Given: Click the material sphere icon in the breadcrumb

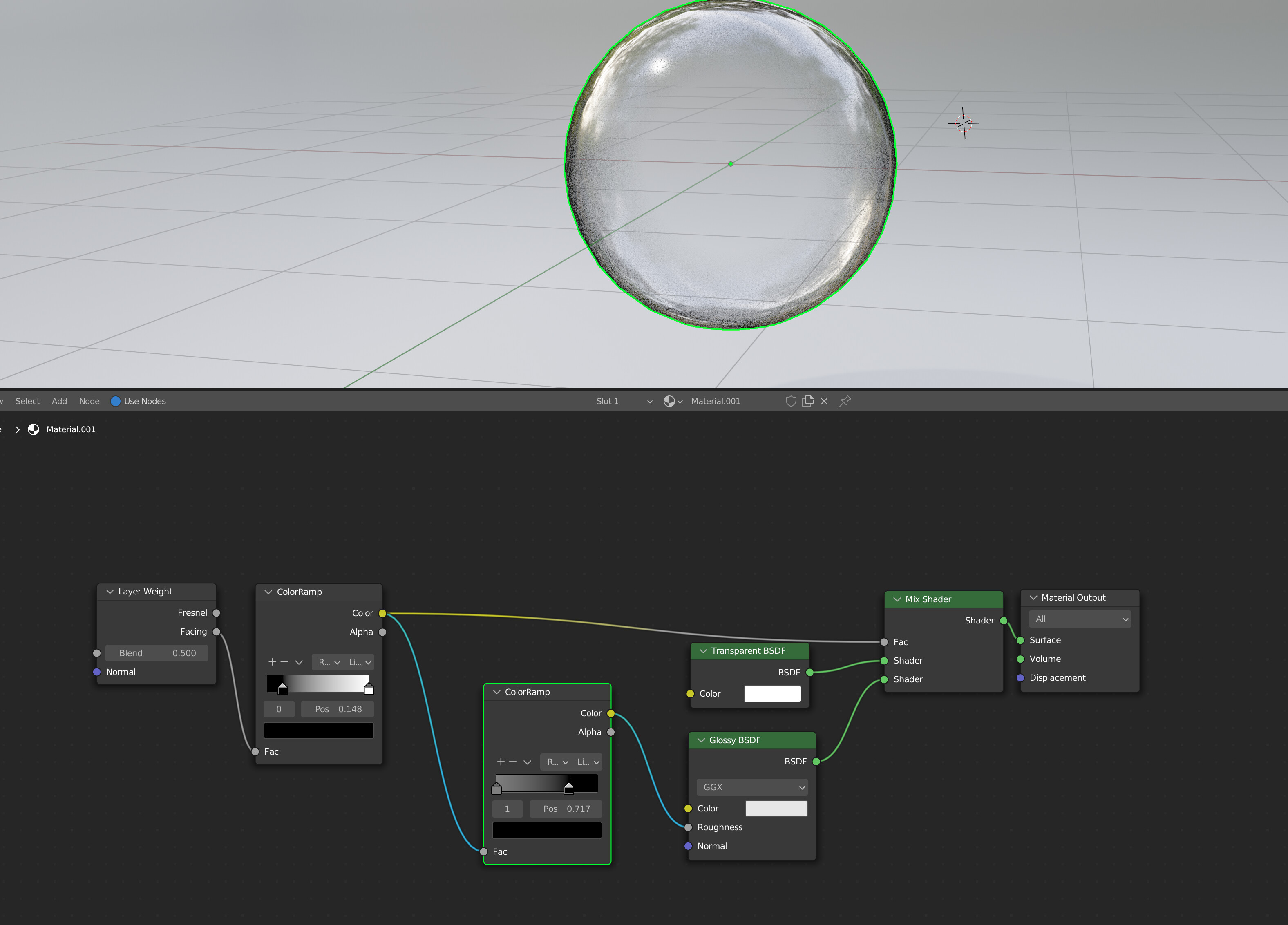Looking at the screenshot, I should (33, 429).
